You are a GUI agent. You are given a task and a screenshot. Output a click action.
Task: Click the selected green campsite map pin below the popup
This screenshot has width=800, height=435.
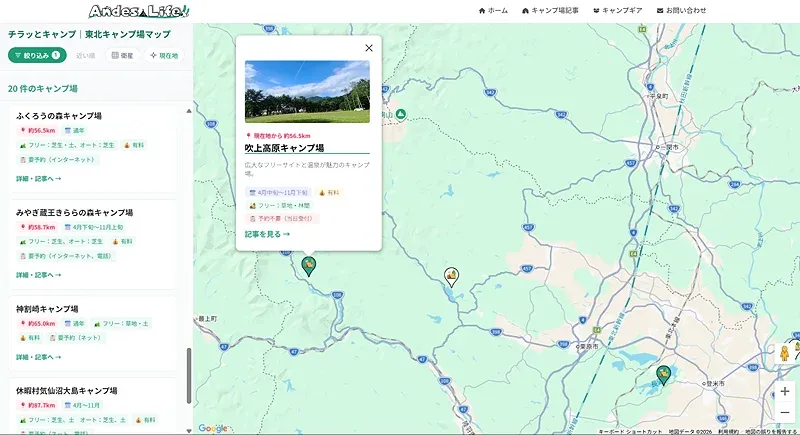click(x=309, y=265)
